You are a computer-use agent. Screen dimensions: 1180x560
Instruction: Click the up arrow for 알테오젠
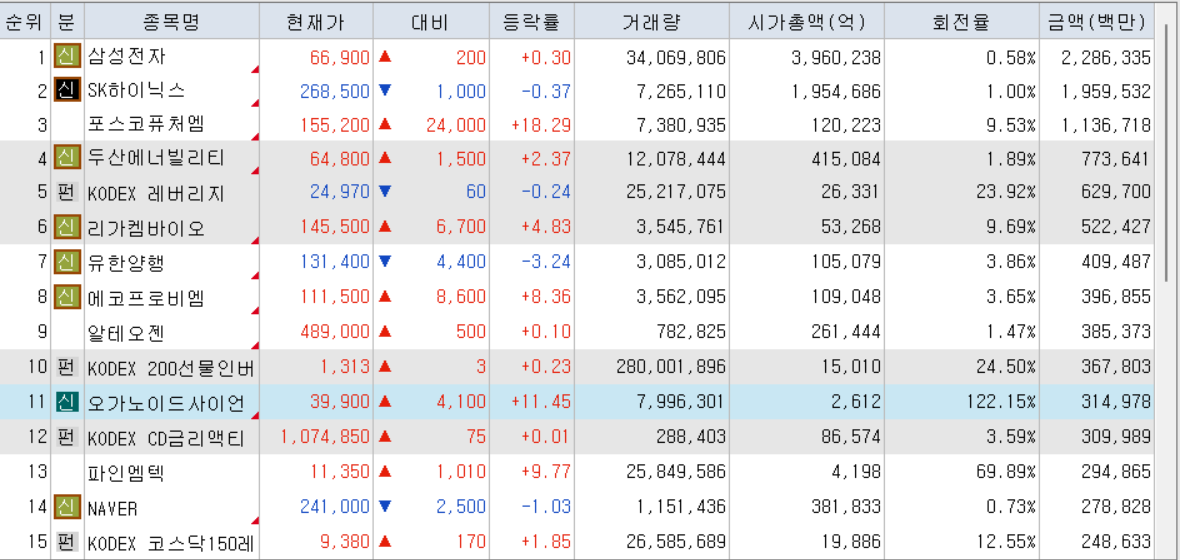pyautogui.click(x=385, y=331)
